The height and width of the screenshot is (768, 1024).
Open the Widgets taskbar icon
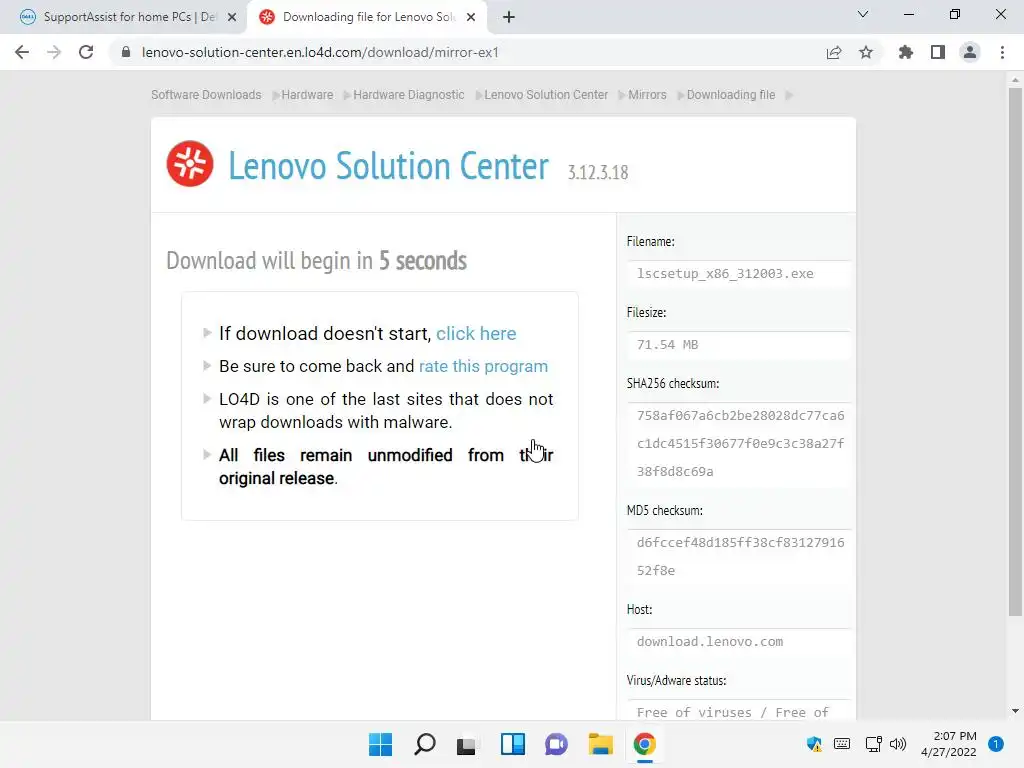point(513,744)
